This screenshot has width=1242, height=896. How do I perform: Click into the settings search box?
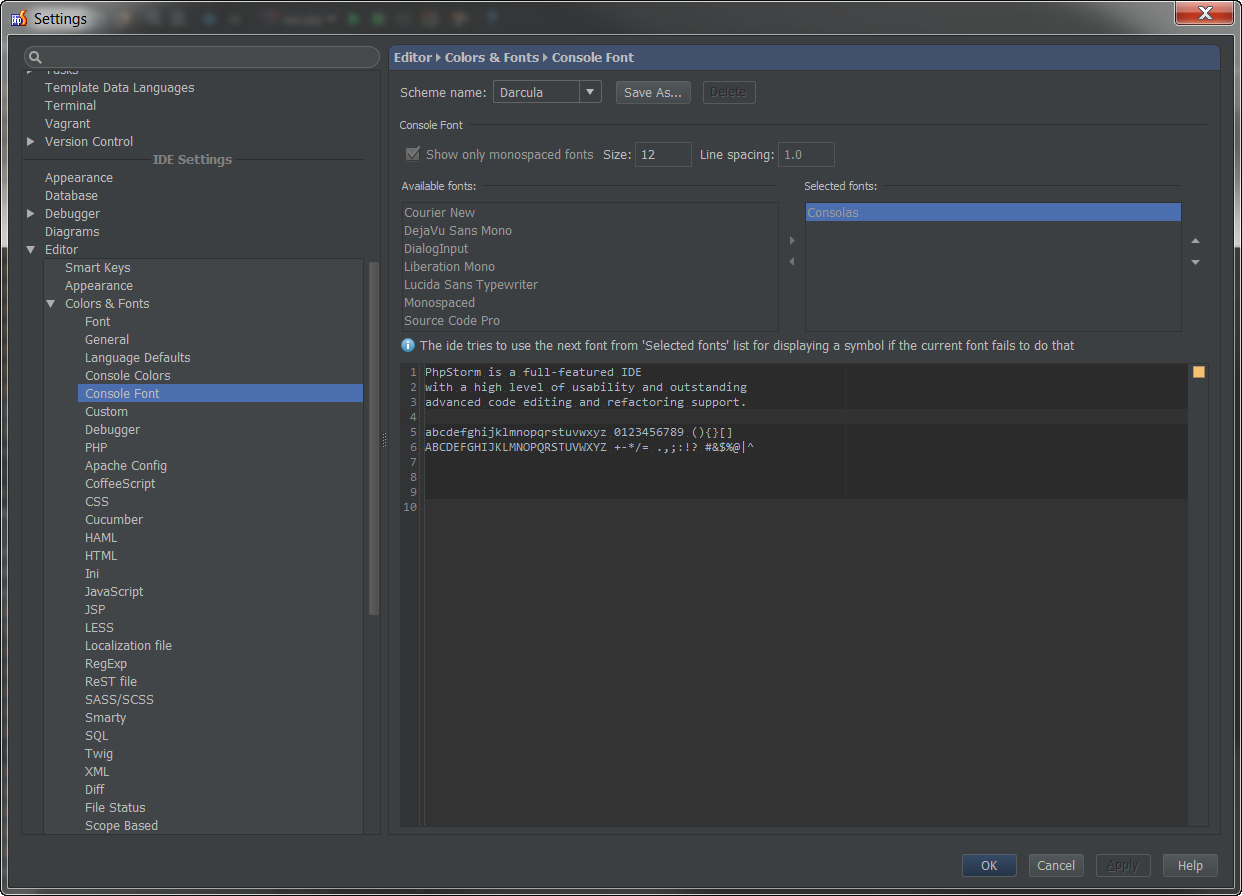[x=201, y=58]
